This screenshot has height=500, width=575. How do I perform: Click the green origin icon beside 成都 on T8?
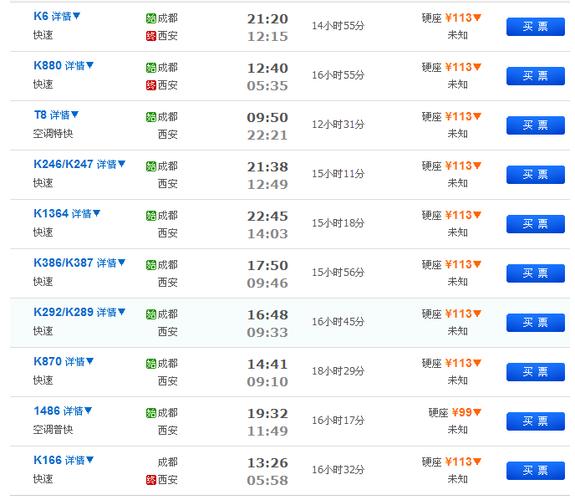(x=151, y=117)
